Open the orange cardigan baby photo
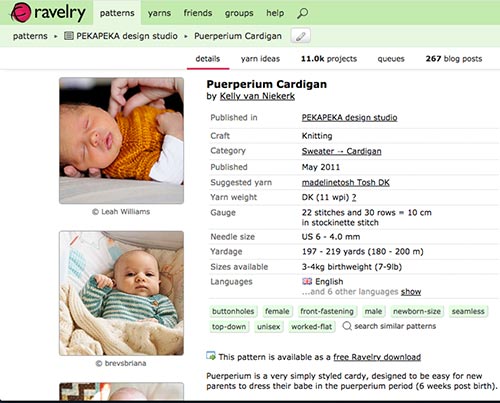This screenshot has width=500, height=403. [121, 140]
